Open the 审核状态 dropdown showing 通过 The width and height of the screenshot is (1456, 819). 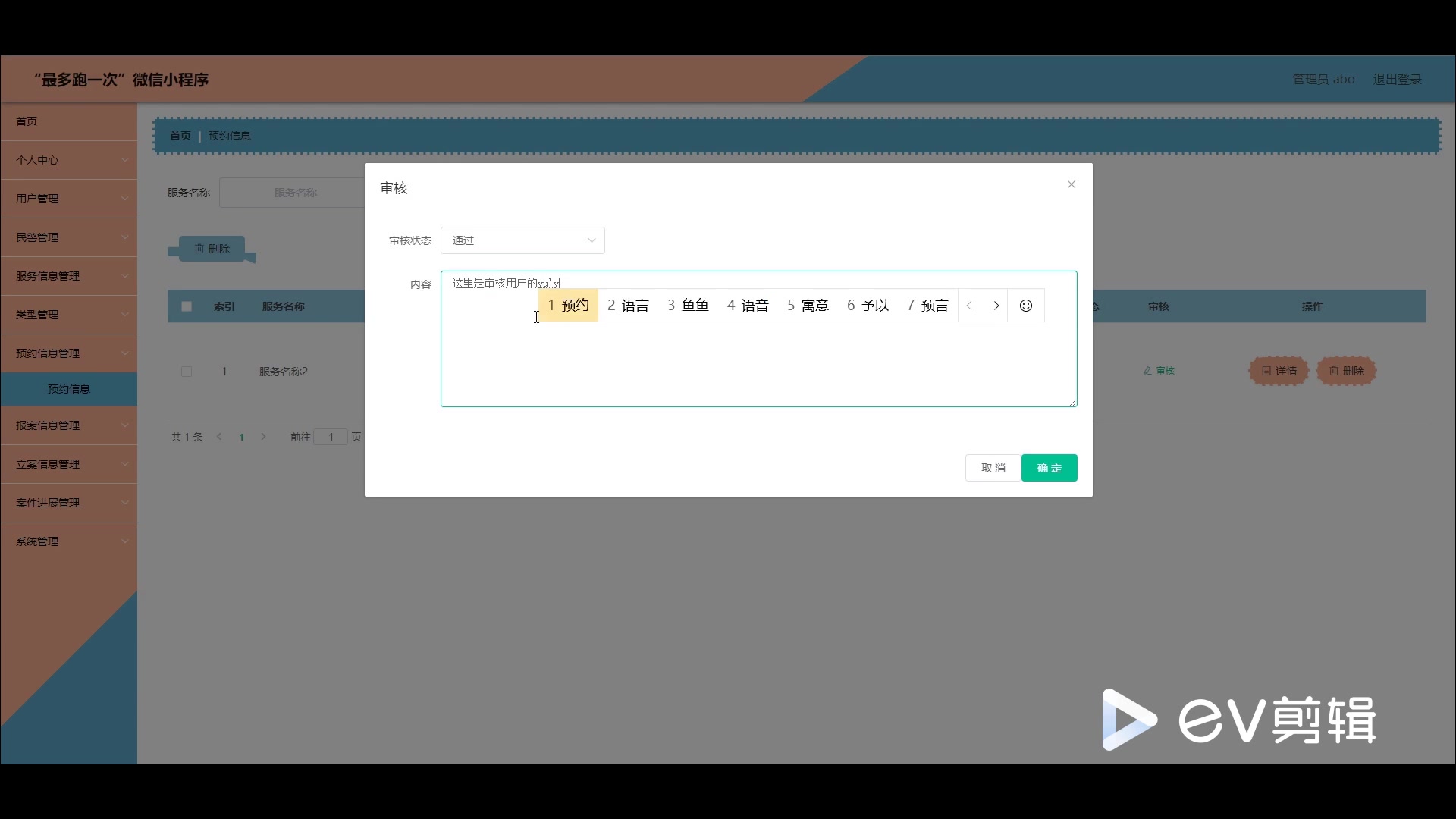522,240
